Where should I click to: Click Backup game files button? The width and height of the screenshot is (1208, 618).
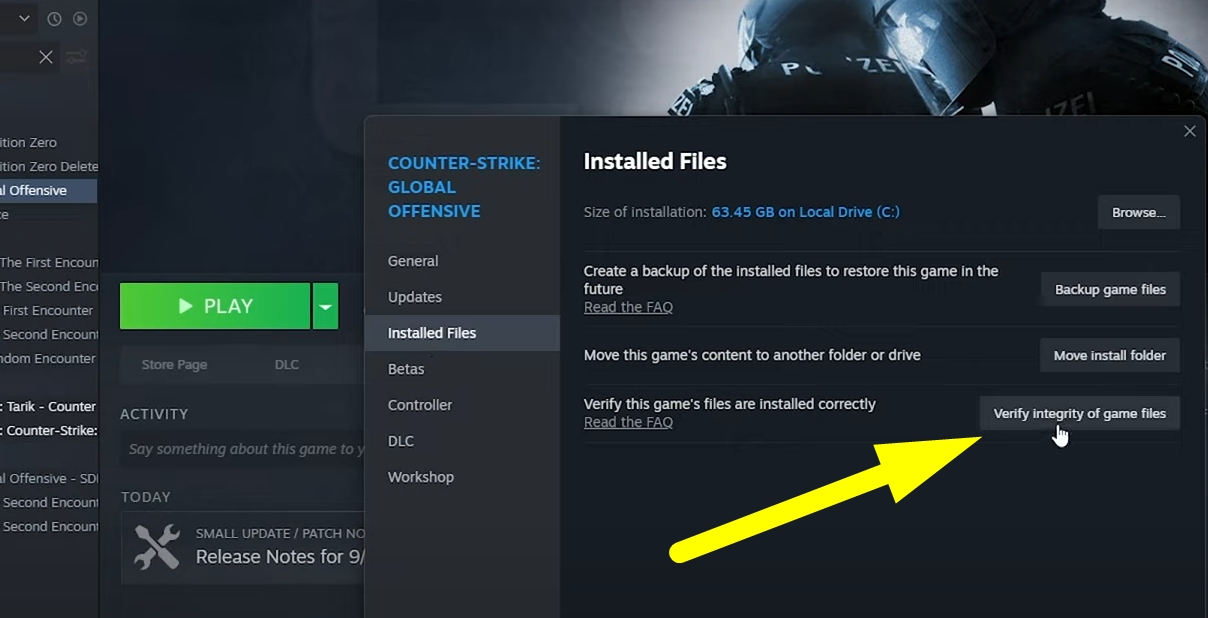tap(1110, 289)
